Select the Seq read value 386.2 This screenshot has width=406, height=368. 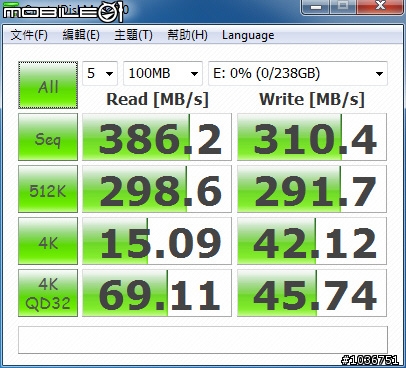tap(157, 137)
